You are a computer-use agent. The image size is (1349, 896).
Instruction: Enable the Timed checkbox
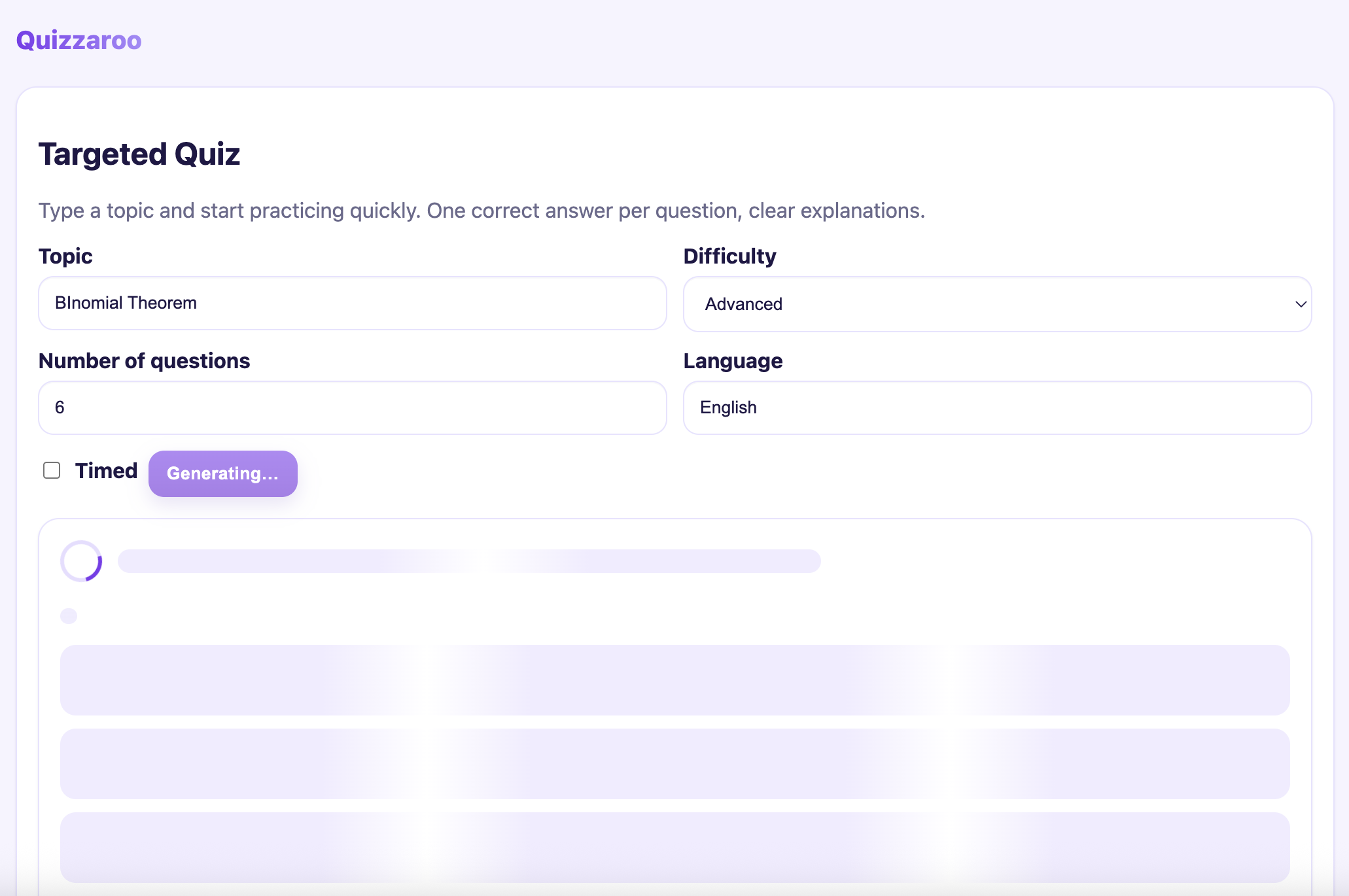[52, 470]
